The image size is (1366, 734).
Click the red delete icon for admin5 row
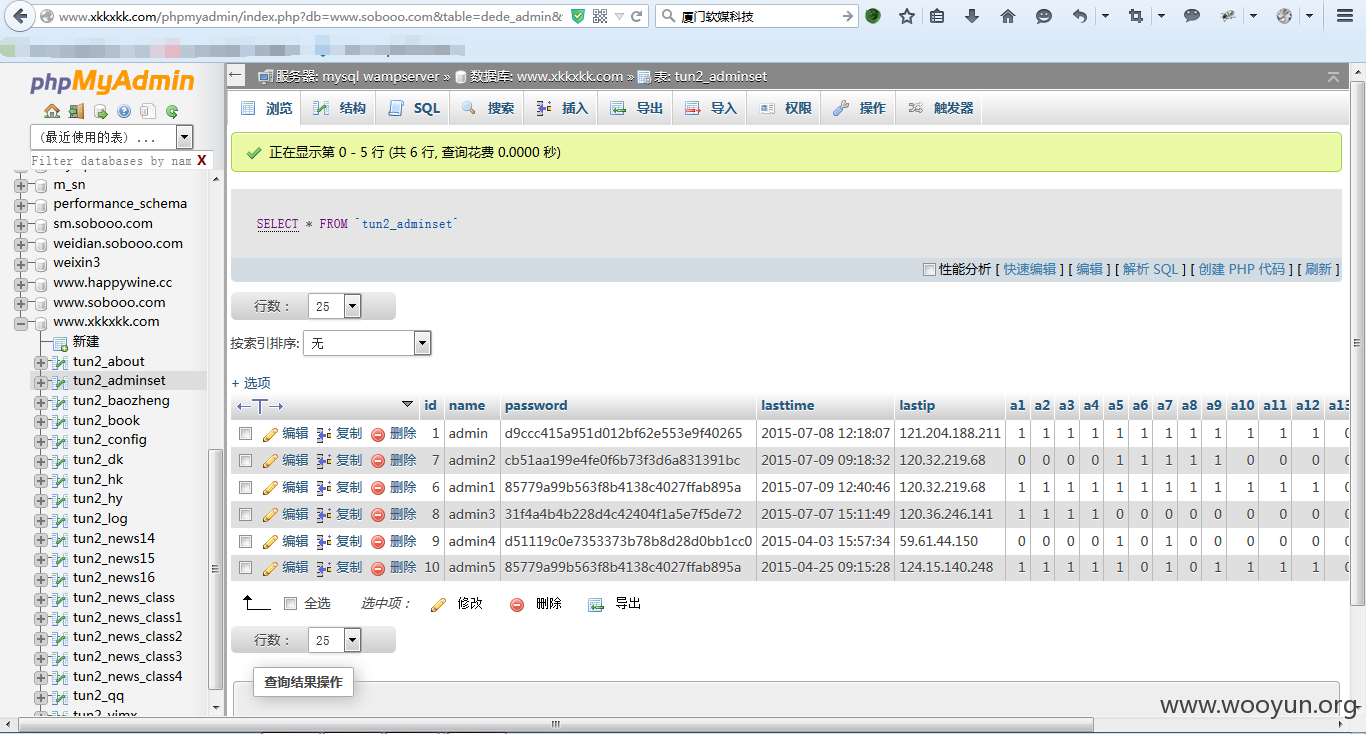[x=378, y=568]
